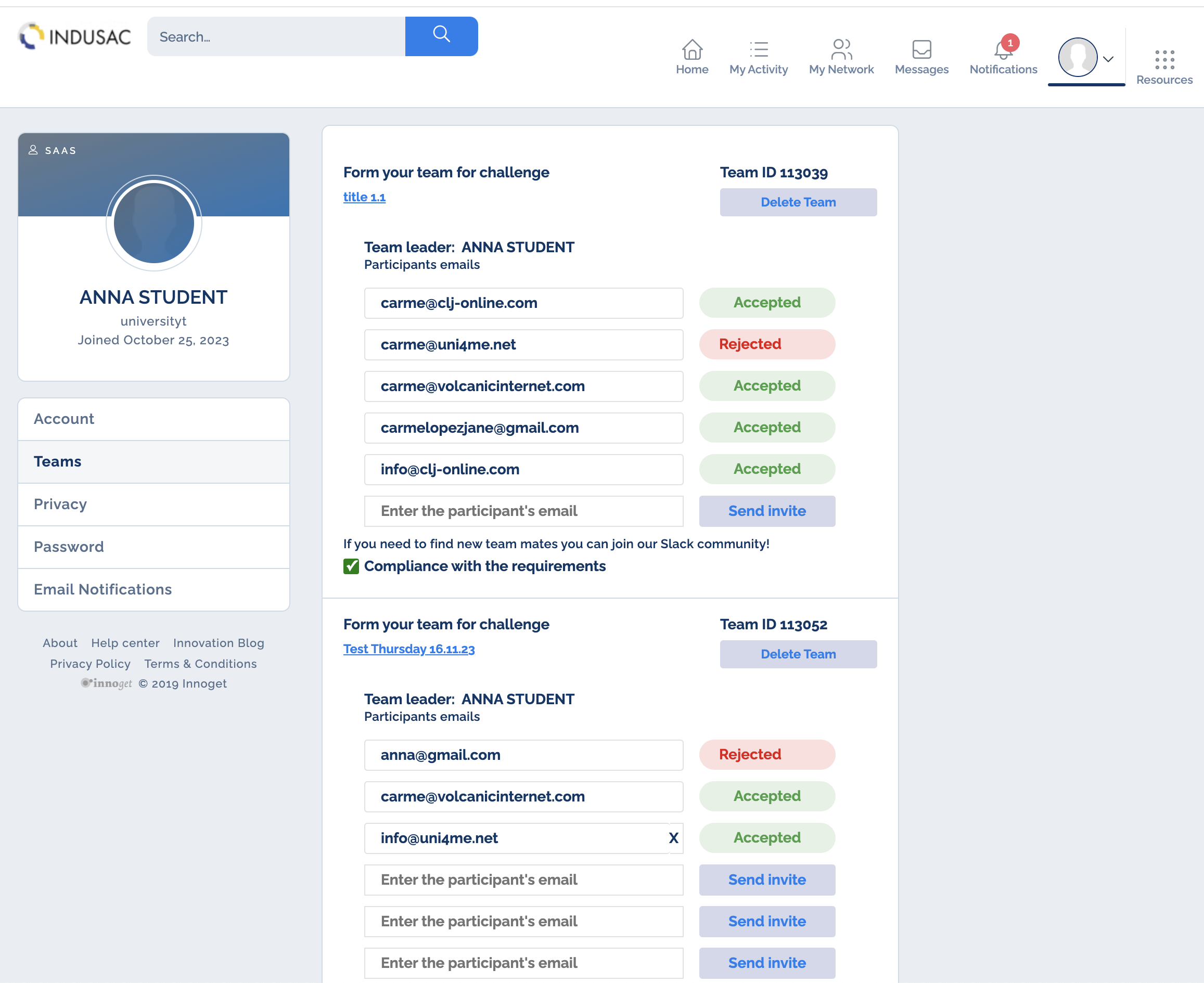Screen dimensions: 1204x983
Task: Click the large profile picture thumbnail
Action: pos(153,223)
